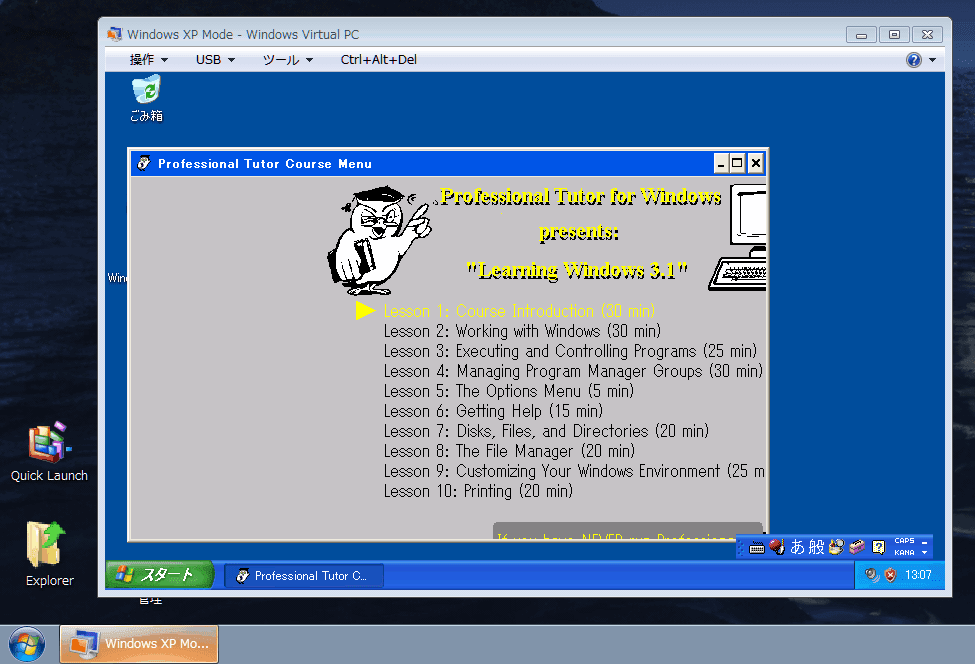Screen dimensions: 975x664
Task: Open Explorer desktop icon
Action: click(x=49, y=554)
